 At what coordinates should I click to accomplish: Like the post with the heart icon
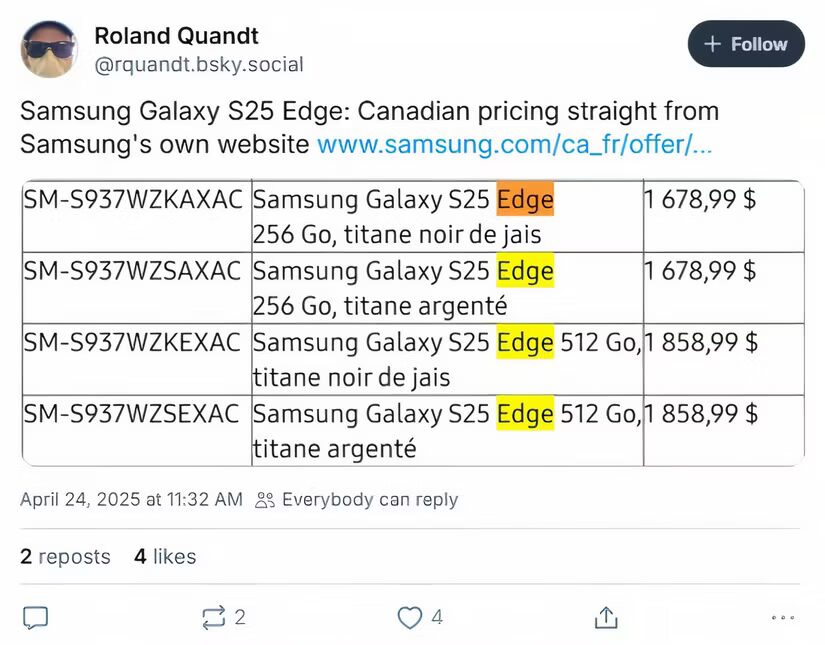tap(409, 617)
